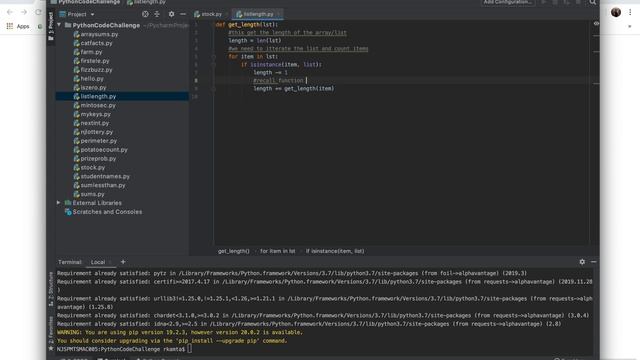Image resolution: width=640 pixels, height=360 pixels.
Task: Click the collapse all icon in Project panel
Action: click(157, 14)
